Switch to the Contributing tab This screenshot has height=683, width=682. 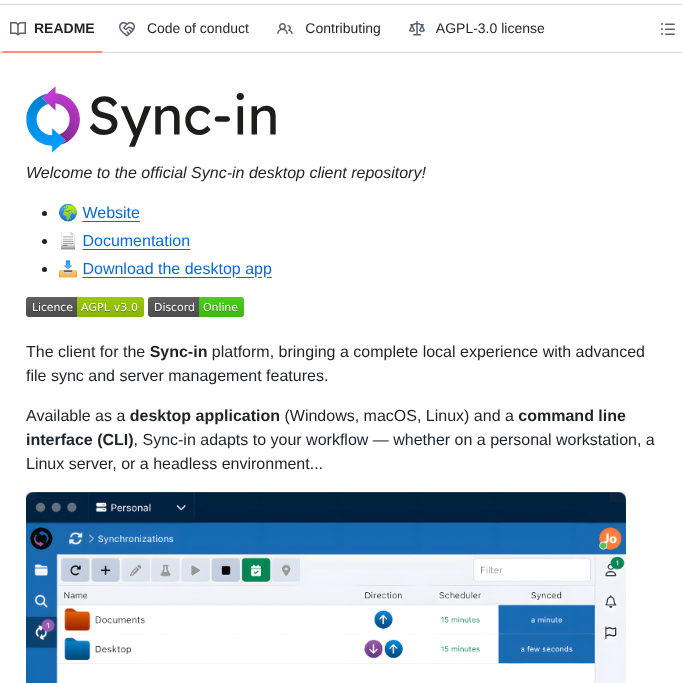pyautogui.click(x=329, y=29)
